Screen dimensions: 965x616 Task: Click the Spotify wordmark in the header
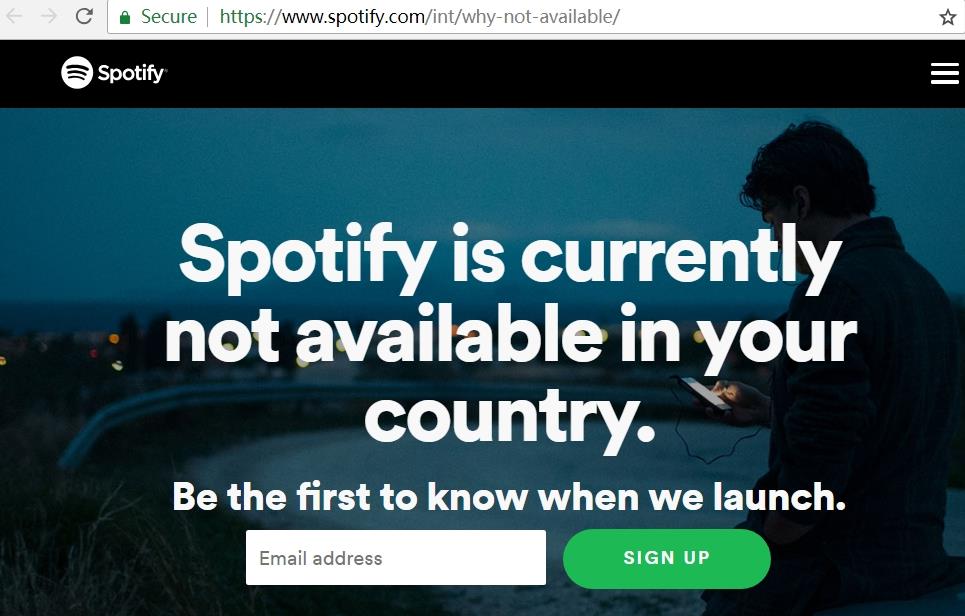click(132, 73)
